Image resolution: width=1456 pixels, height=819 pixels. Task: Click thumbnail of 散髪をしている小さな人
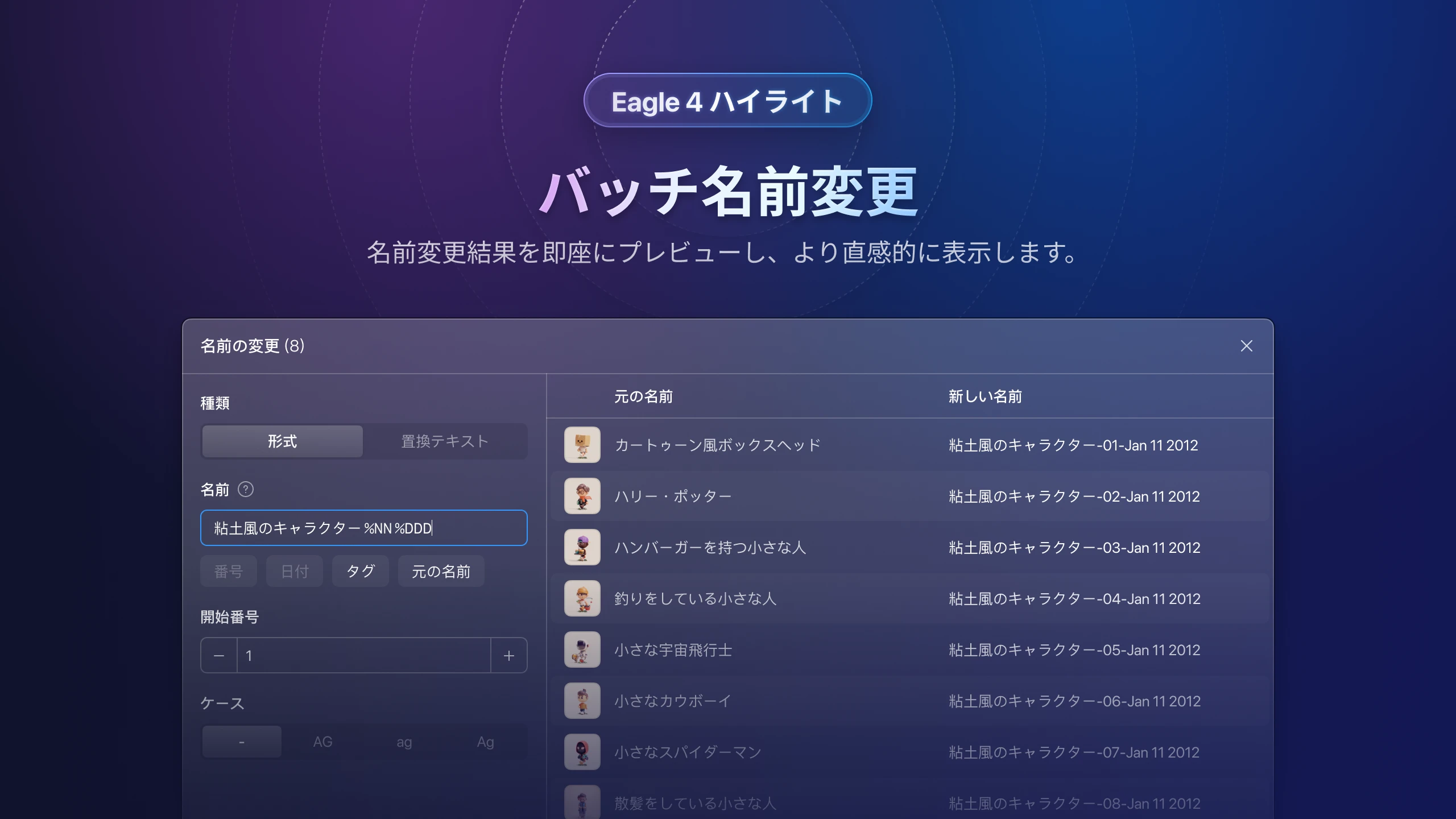tap(582, 802)
